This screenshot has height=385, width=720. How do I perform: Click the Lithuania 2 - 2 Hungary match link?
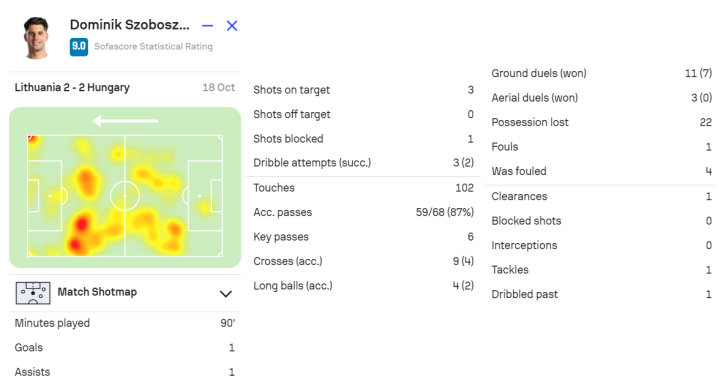(x=72, y=87)
